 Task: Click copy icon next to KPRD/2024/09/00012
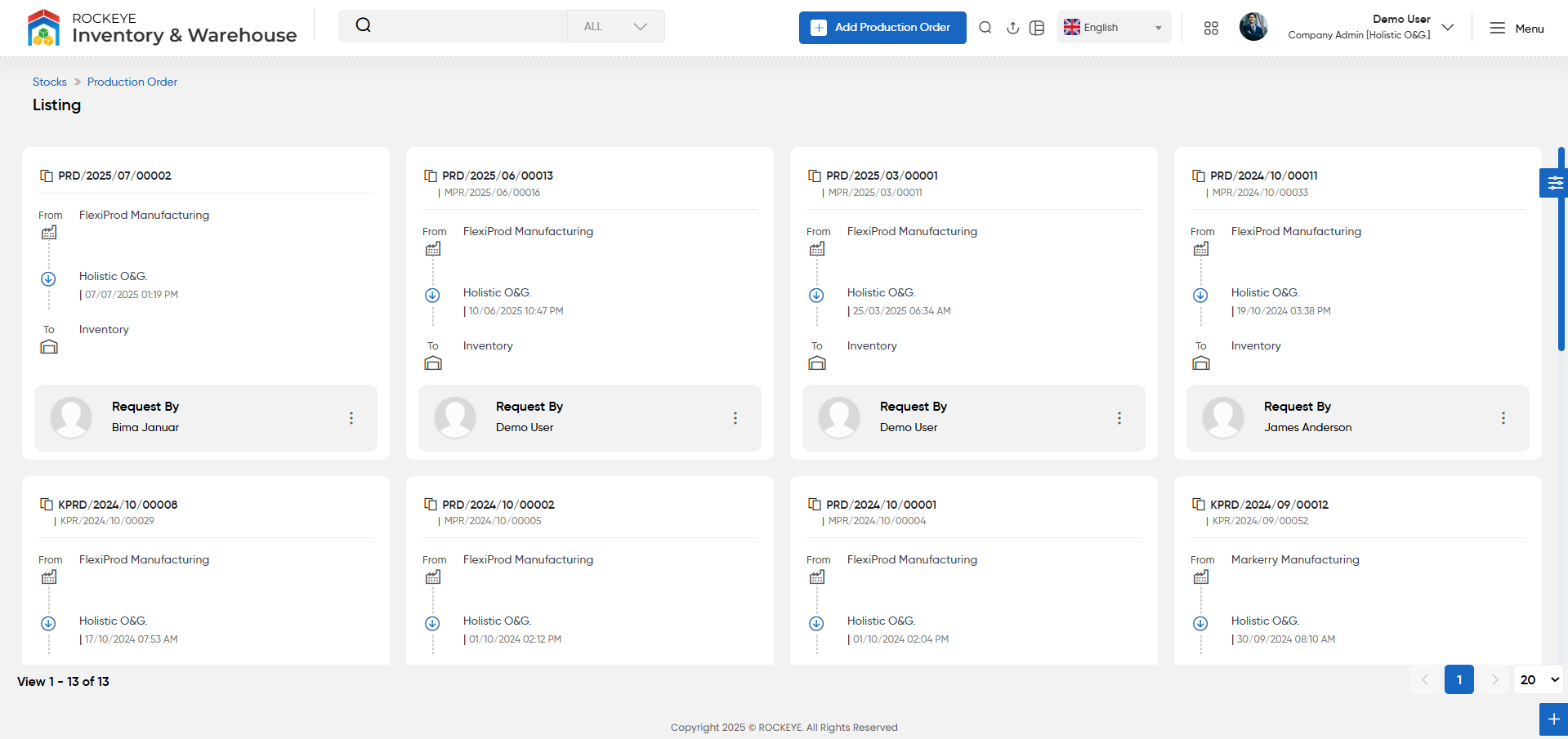[1199, 505]
